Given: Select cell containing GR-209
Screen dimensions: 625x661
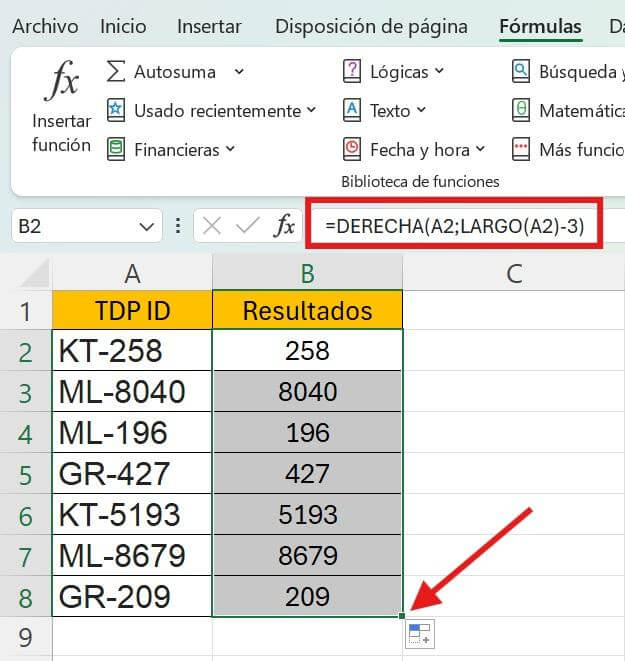Looking at the screenshot, I should pyautogui.click(x=132, y=596).
